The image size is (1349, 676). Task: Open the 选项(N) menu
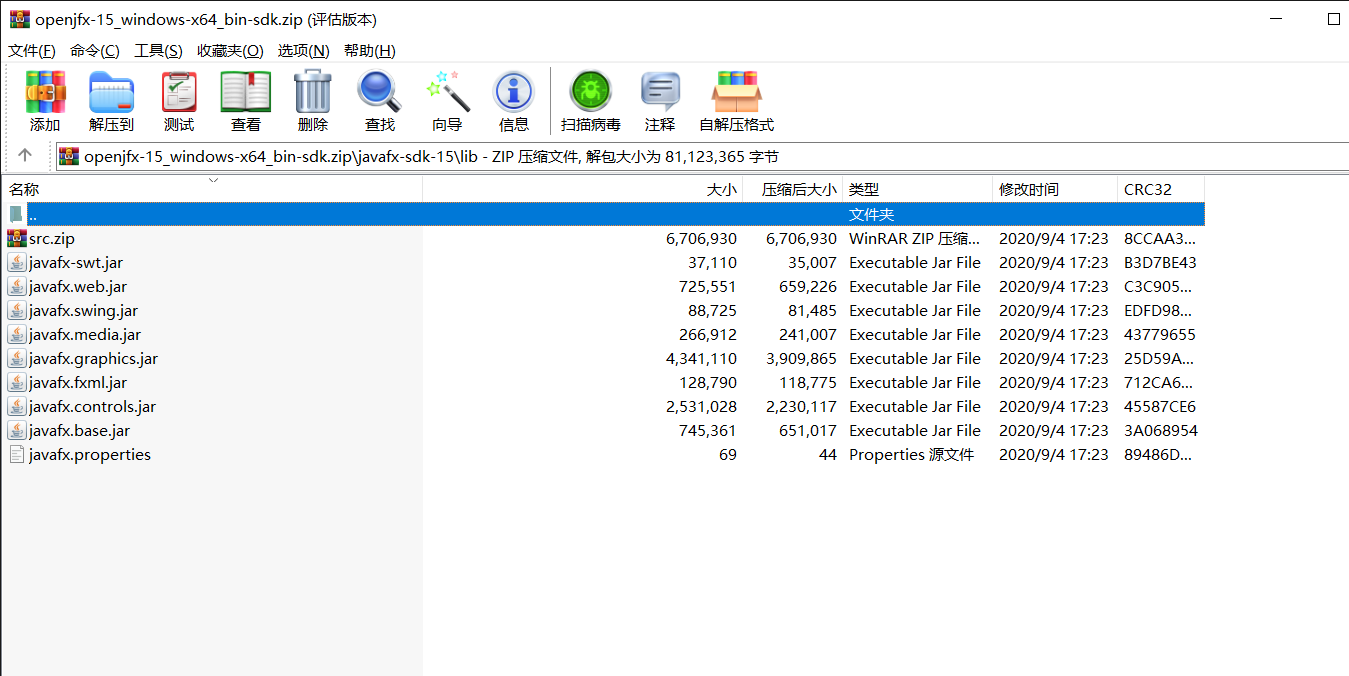coord(303,51)
